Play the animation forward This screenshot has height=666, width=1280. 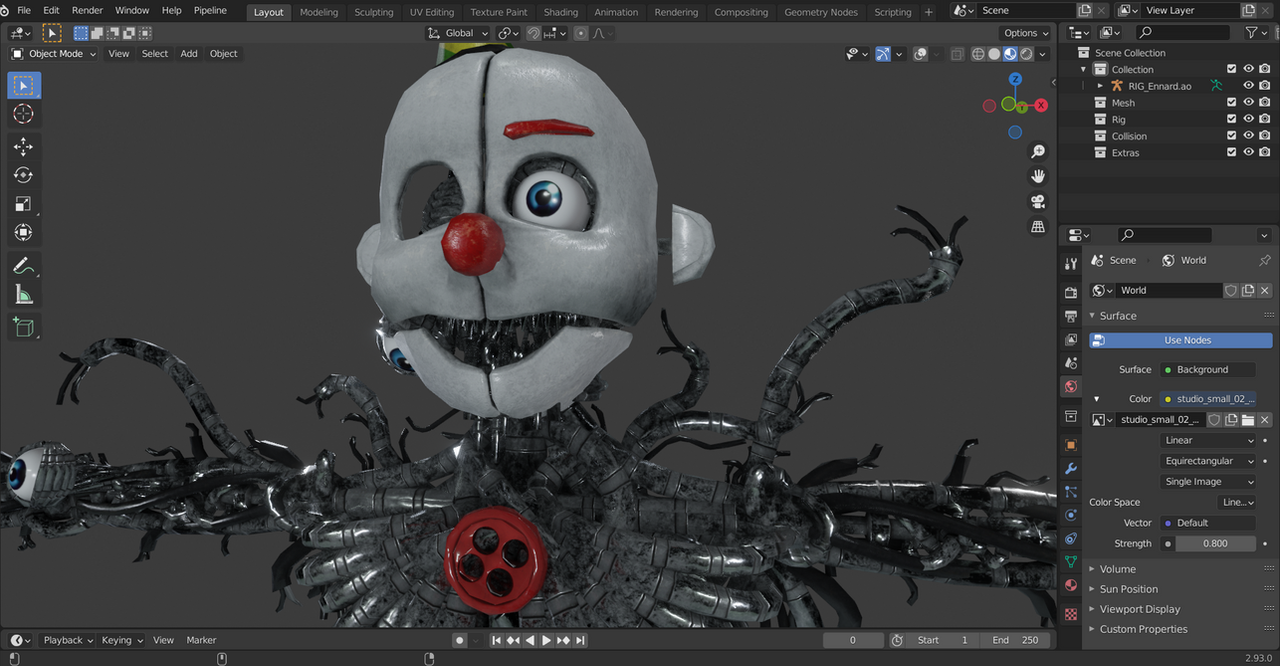click(x=546, y=640)
